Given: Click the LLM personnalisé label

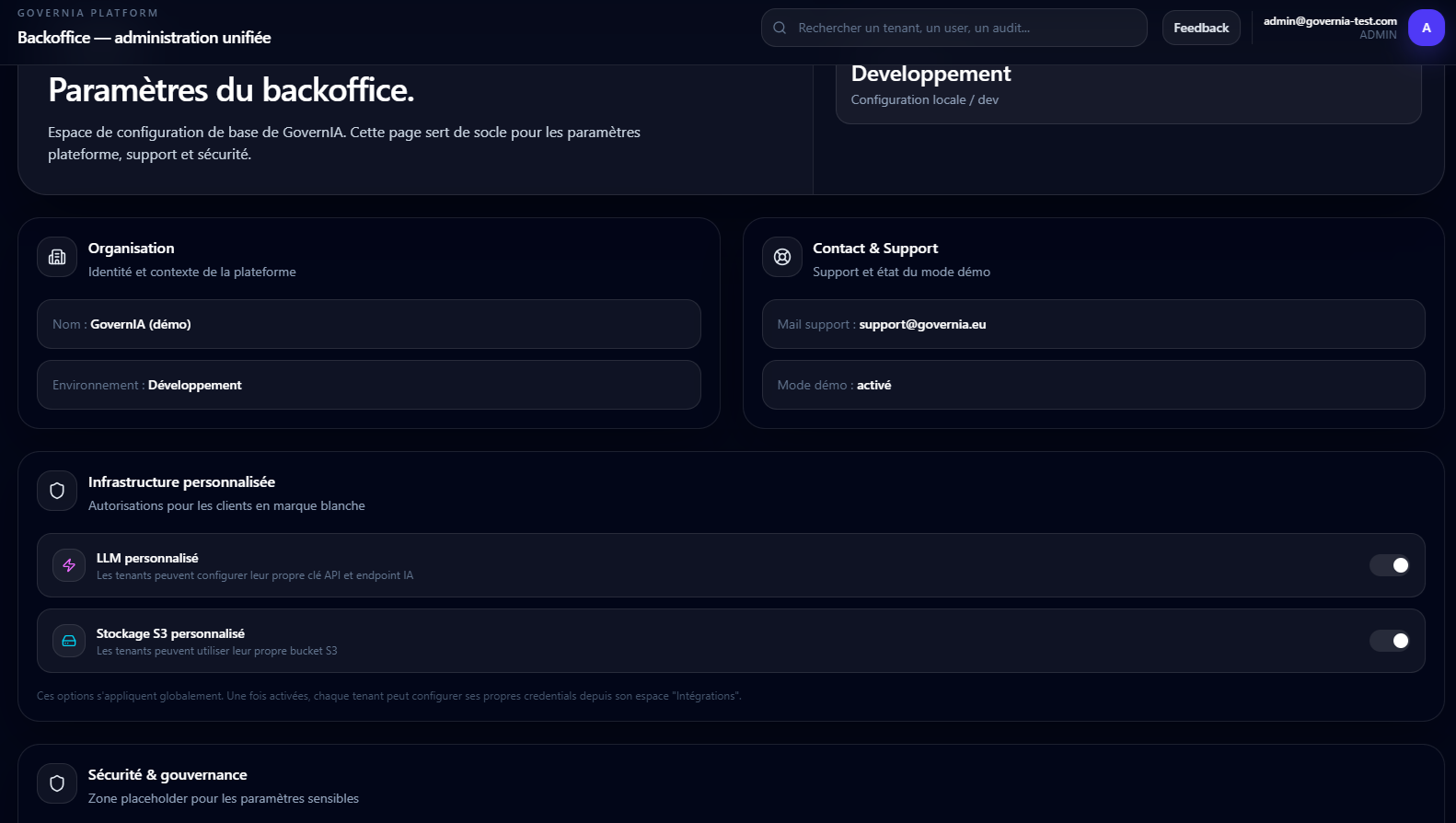Looking at the screenshot, I should [x=147, y=558].
